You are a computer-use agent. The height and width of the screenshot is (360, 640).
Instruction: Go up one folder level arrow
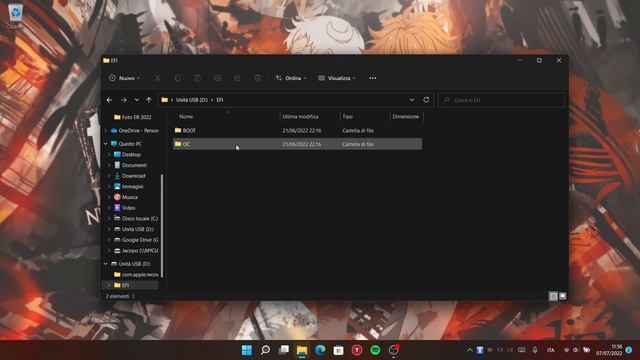(149, 100)
